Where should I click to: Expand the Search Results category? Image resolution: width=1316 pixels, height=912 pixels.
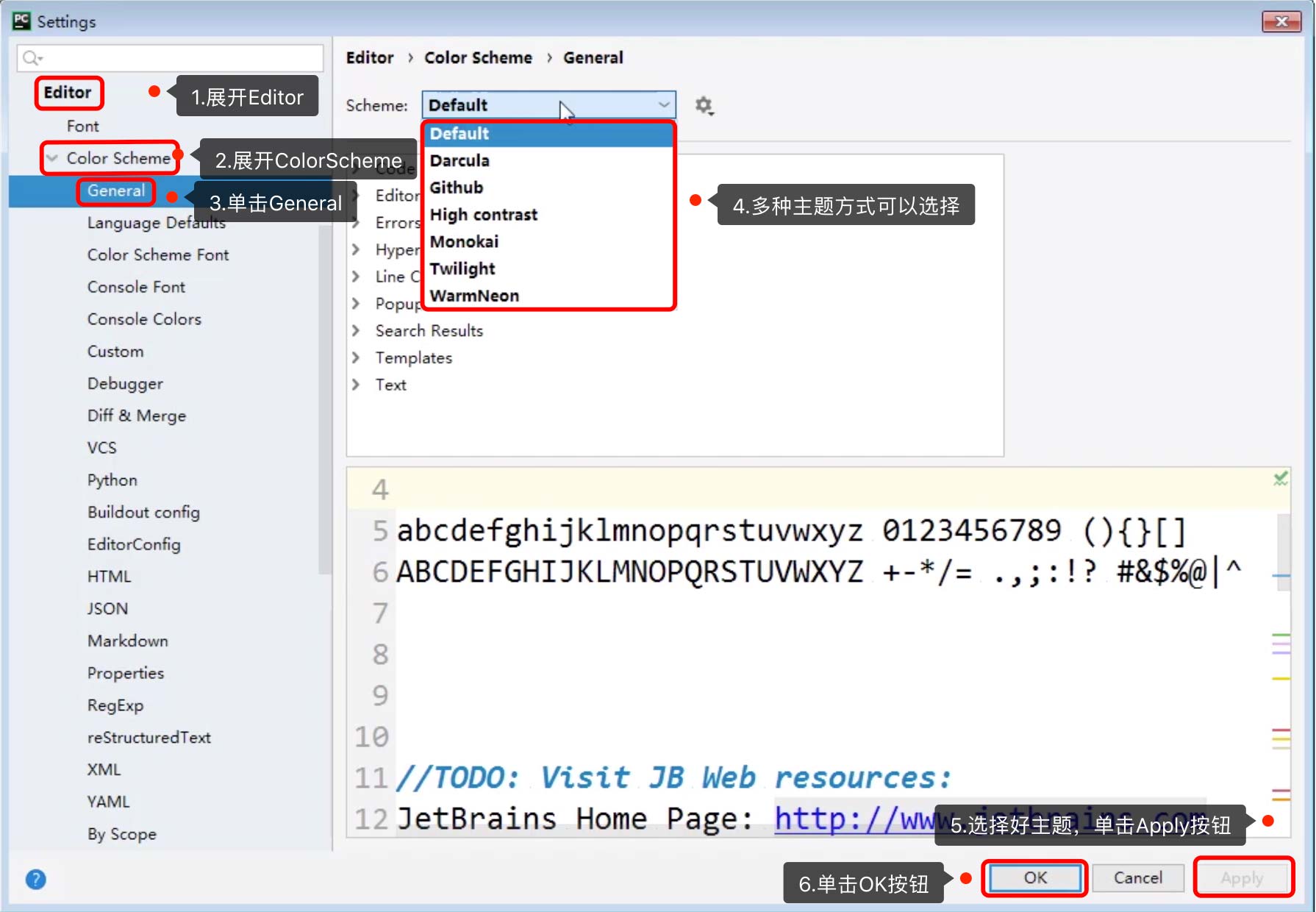(x=356, y=331)
